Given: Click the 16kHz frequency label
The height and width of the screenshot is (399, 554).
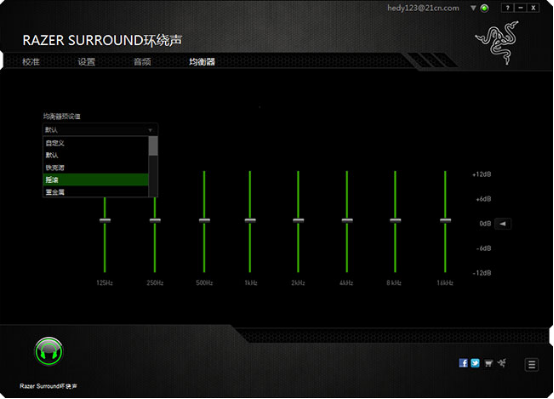Looking at the screenshot, I should tap(445, 283).
